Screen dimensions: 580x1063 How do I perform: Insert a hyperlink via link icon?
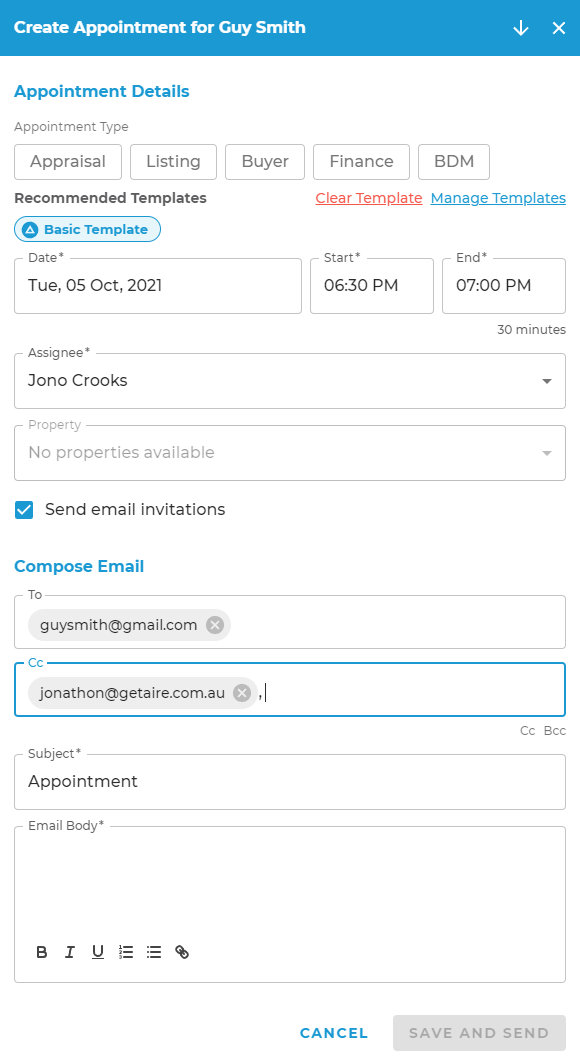pyautogui.click(x=182, y=952)
